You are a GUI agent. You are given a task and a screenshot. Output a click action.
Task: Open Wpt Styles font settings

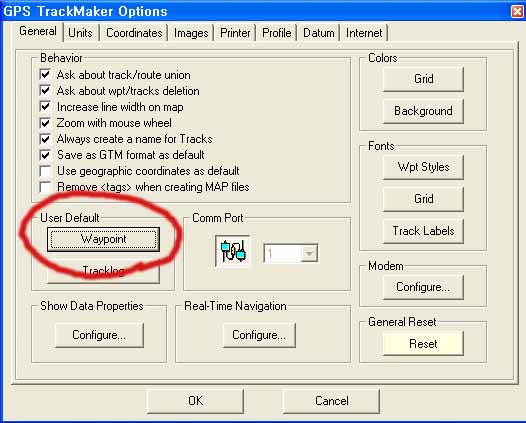coord(423,167)
